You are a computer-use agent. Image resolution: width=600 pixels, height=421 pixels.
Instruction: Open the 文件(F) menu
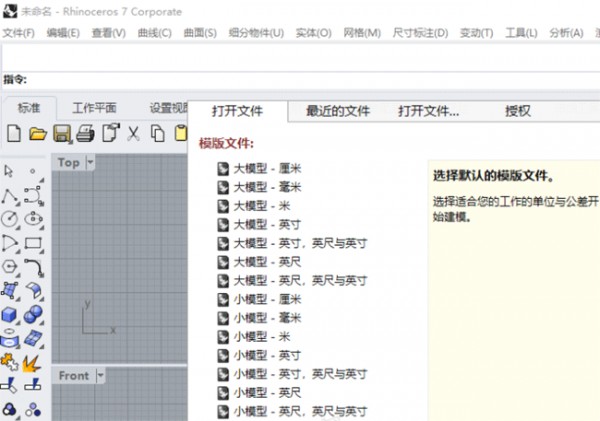tap(18, 33)
